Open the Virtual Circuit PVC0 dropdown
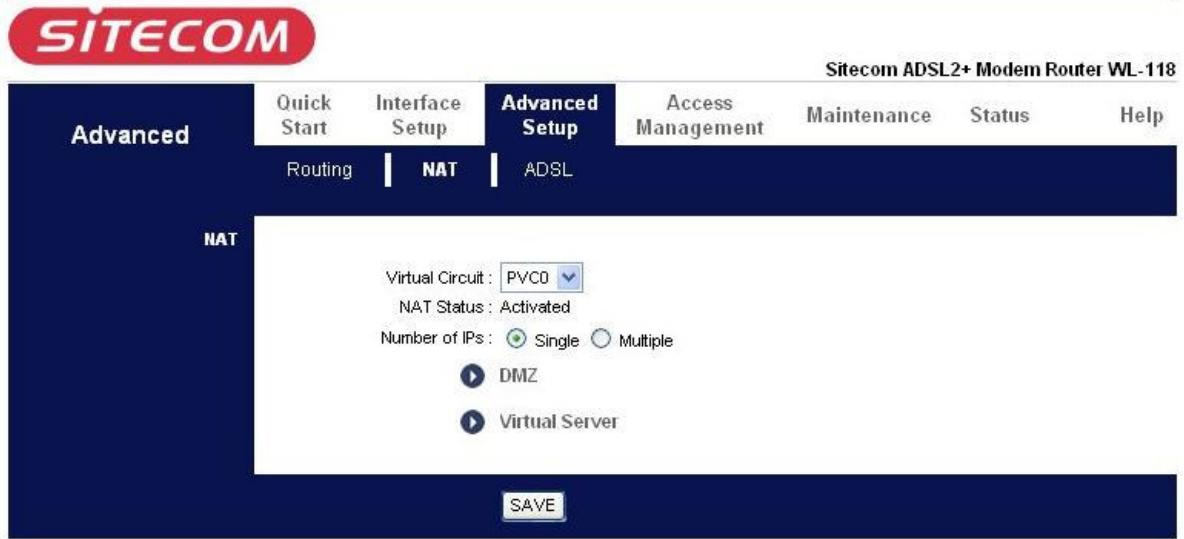Image resolution: width=1184 pixels, height=539 pixels. click(540, 276)
